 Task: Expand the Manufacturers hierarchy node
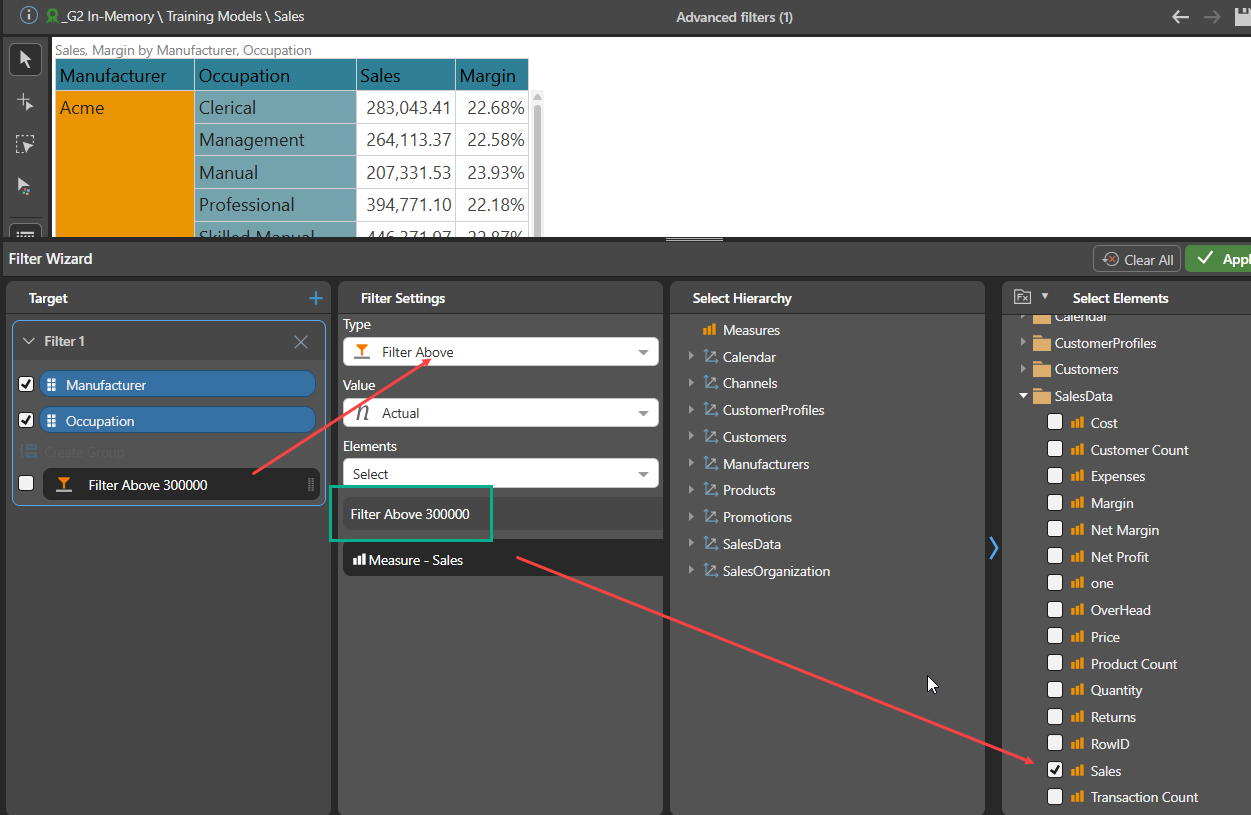690,464
